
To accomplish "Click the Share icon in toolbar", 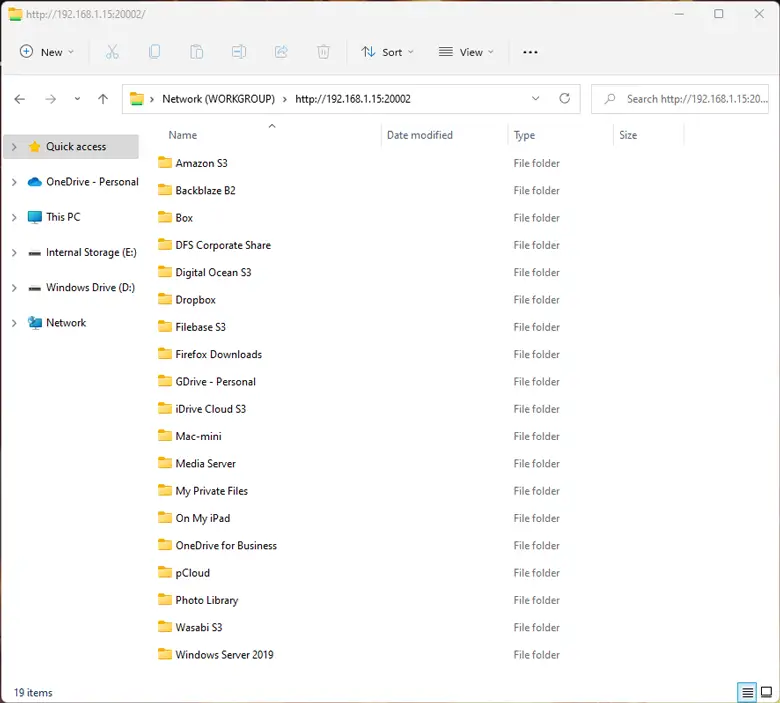I will (281, 52).
